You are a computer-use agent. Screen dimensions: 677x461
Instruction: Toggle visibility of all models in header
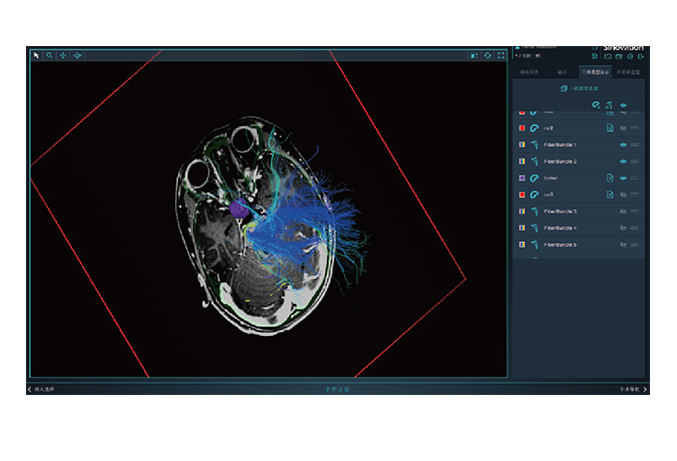coord(624,103)
